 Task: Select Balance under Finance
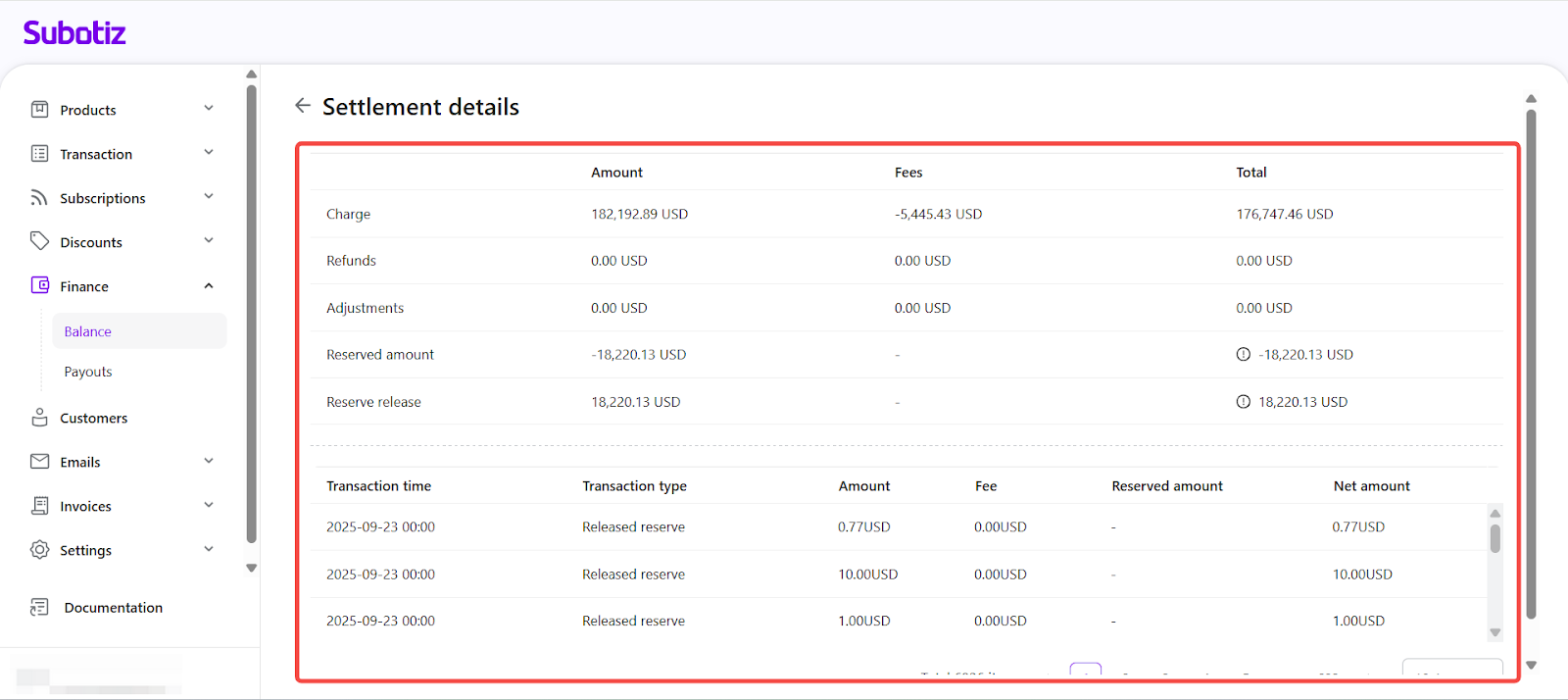pyautogui.click(x=88, y=331)
